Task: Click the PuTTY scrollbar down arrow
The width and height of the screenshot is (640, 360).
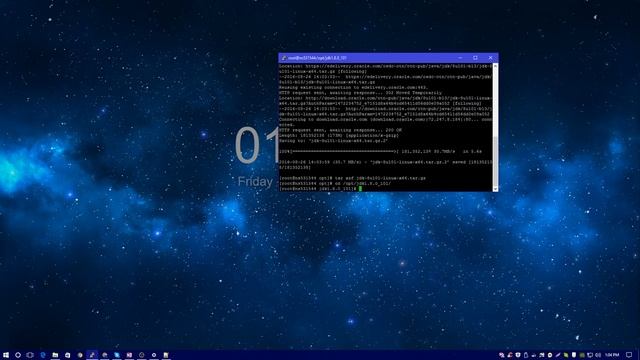Action: click(495, 189)
